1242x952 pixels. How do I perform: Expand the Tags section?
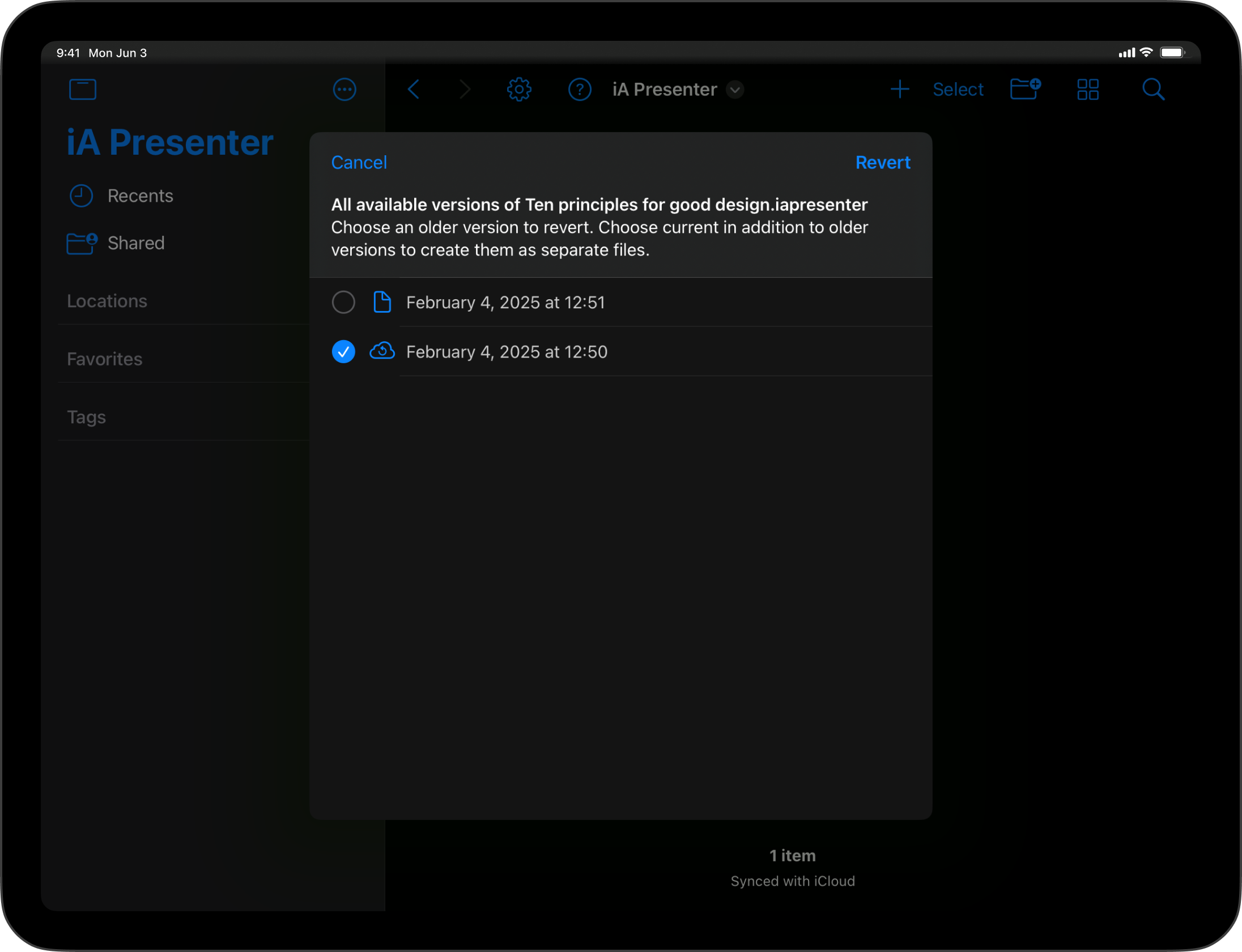87,417
